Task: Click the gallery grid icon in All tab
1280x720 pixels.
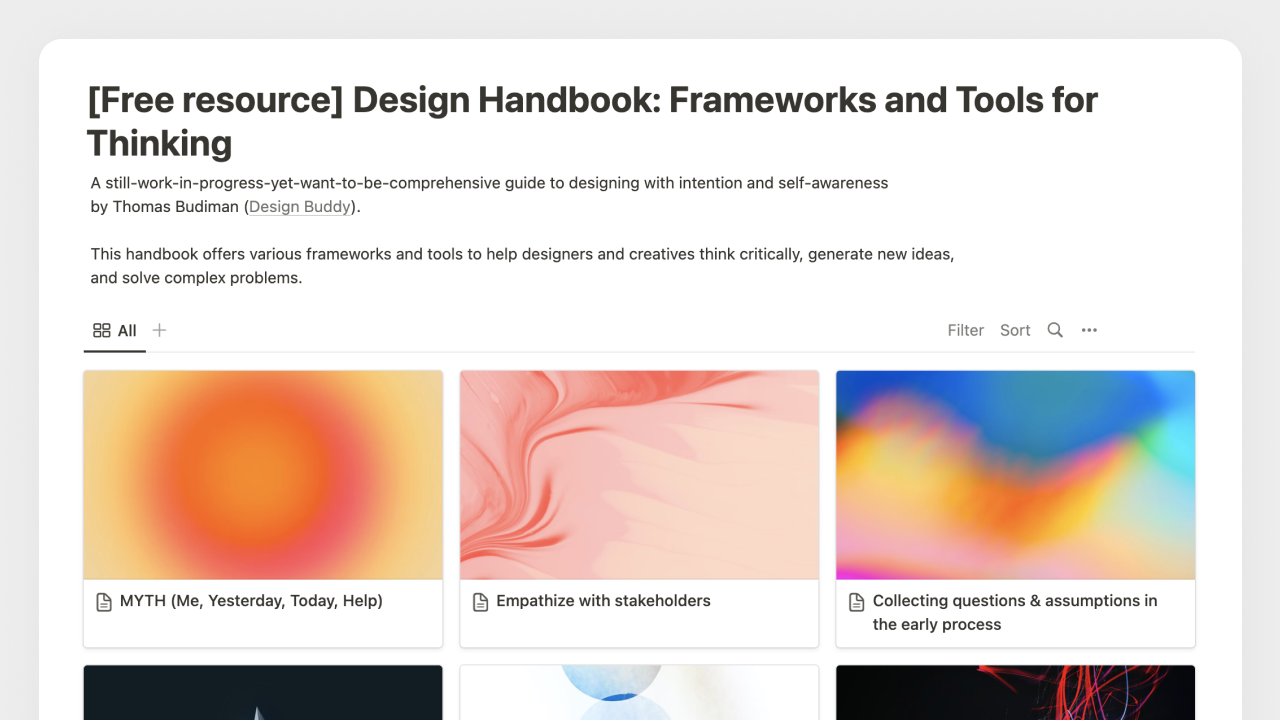Action: (101, 330)
